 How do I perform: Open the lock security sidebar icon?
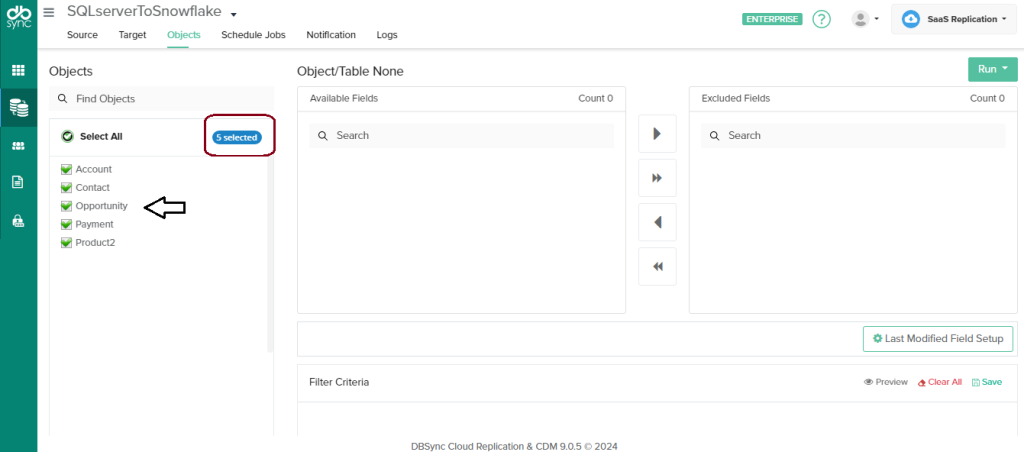tap(18, 221)
